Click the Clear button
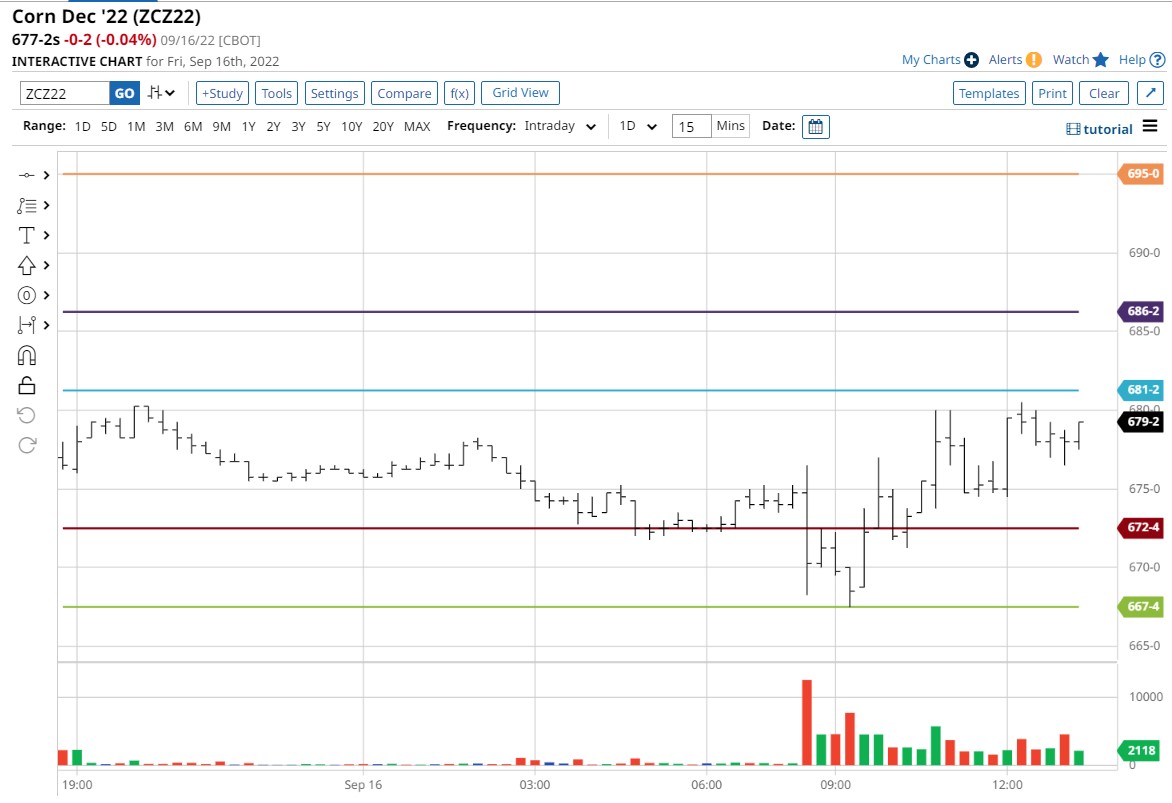The height and width of the screenshot is (803, 1172). coord(1104,93)
